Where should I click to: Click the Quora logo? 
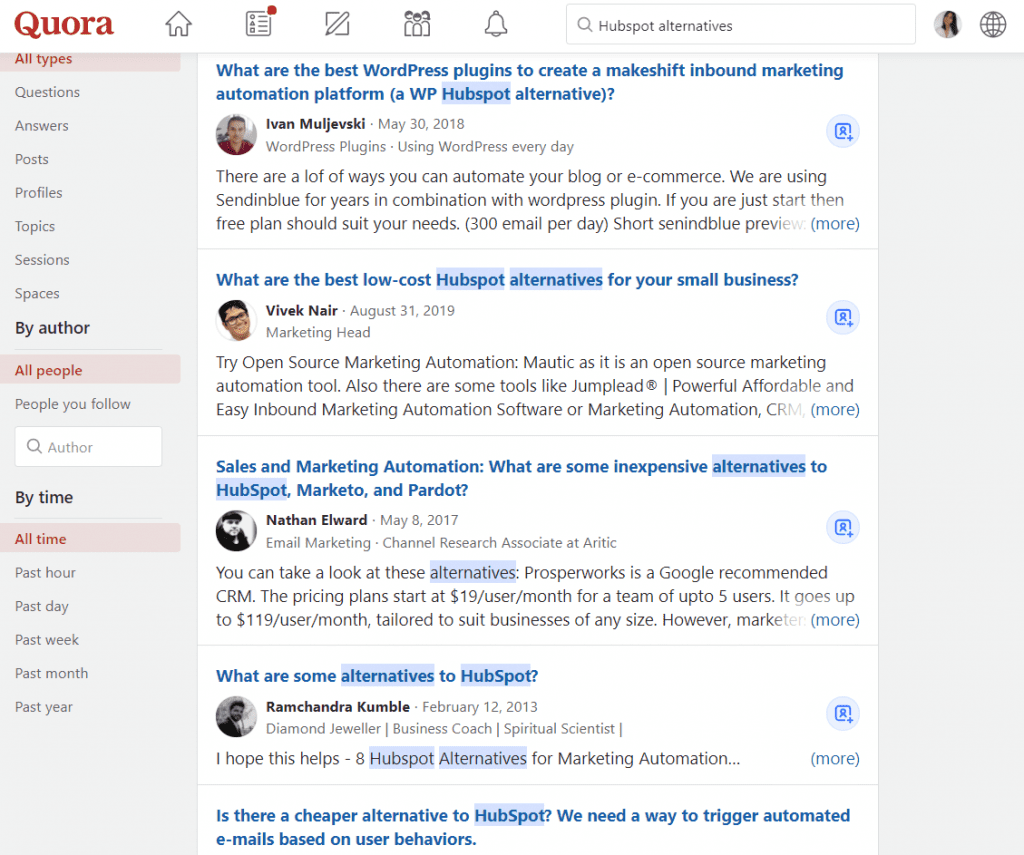pyautogui.click(x=64, y=24)
